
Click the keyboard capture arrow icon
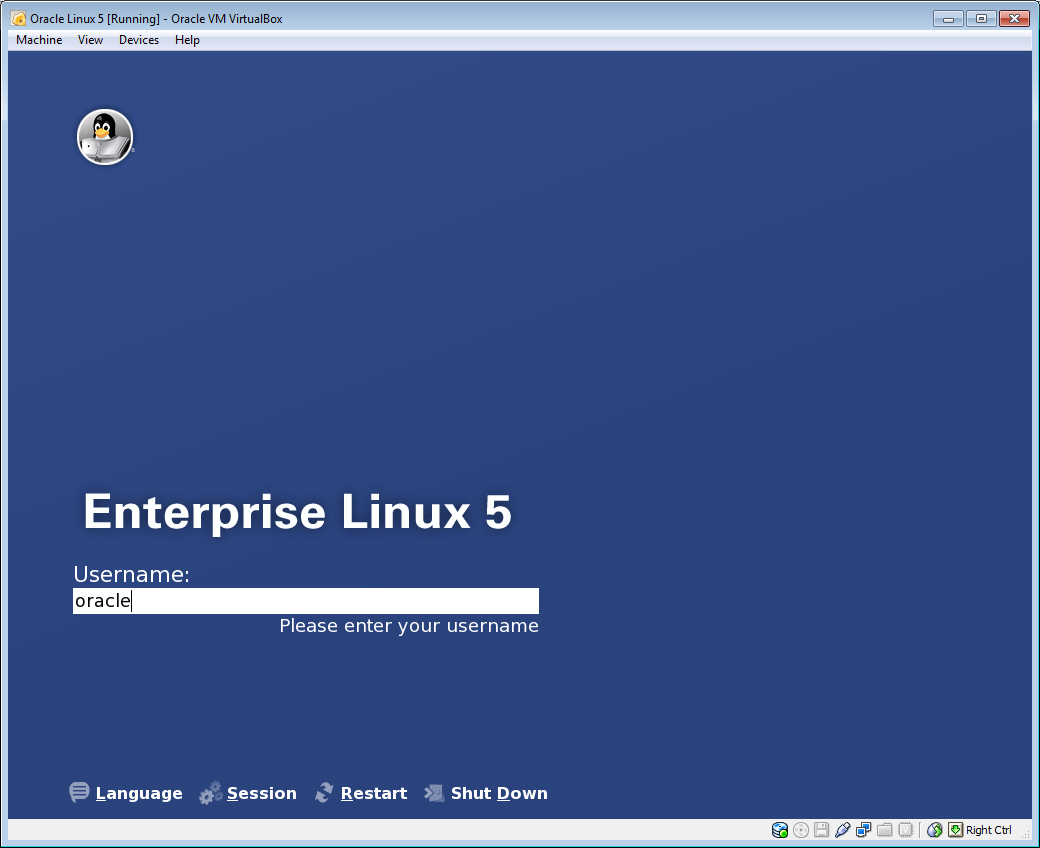click(955, 830)
